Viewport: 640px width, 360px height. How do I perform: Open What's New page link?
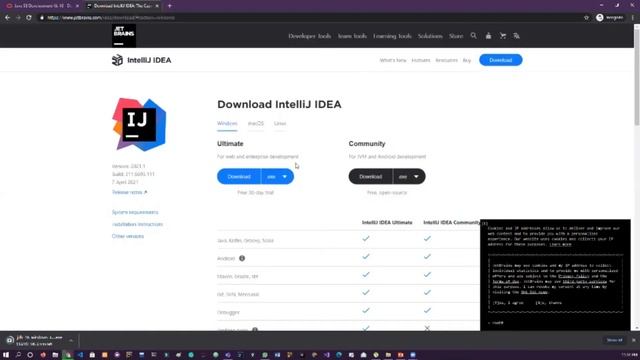pyautogui.click(x=393, y=60)
